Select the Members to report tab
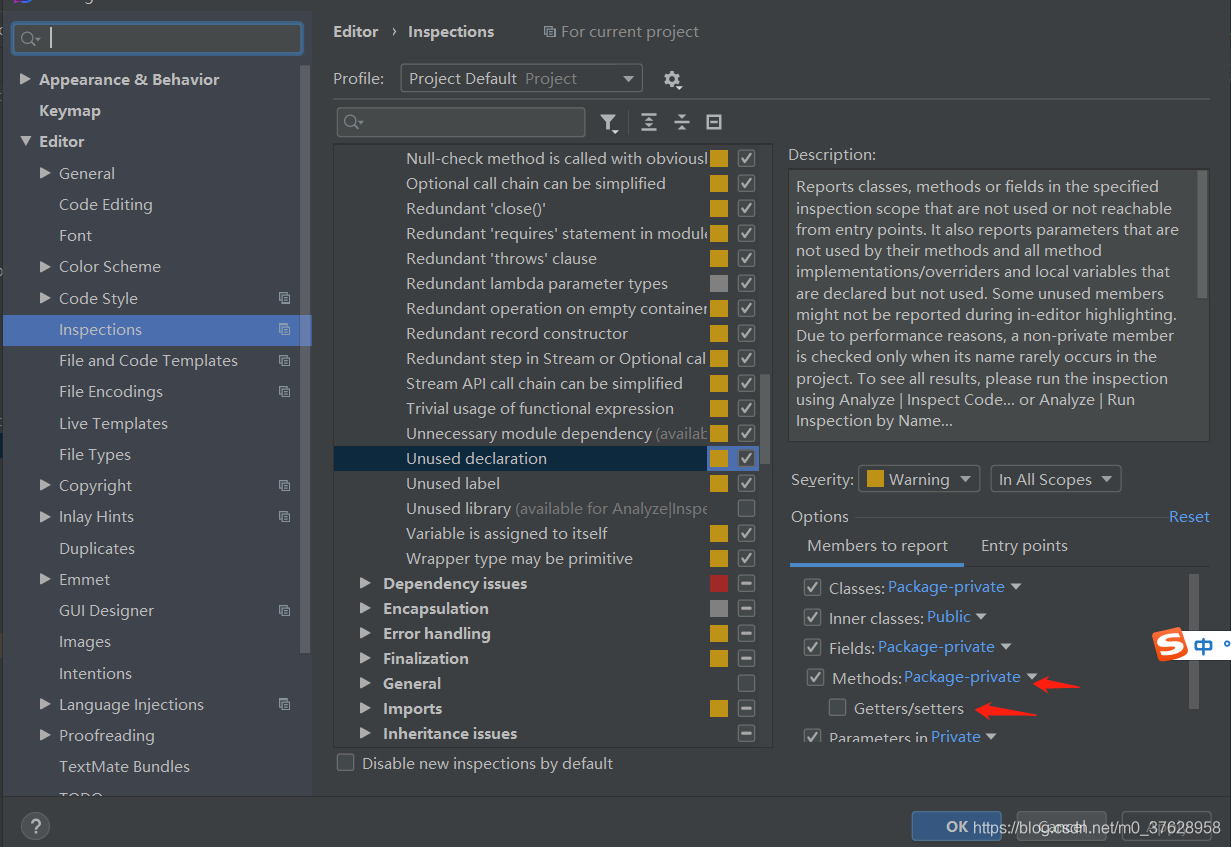This screenshot has width=1231, height=847. pos(877,546)
